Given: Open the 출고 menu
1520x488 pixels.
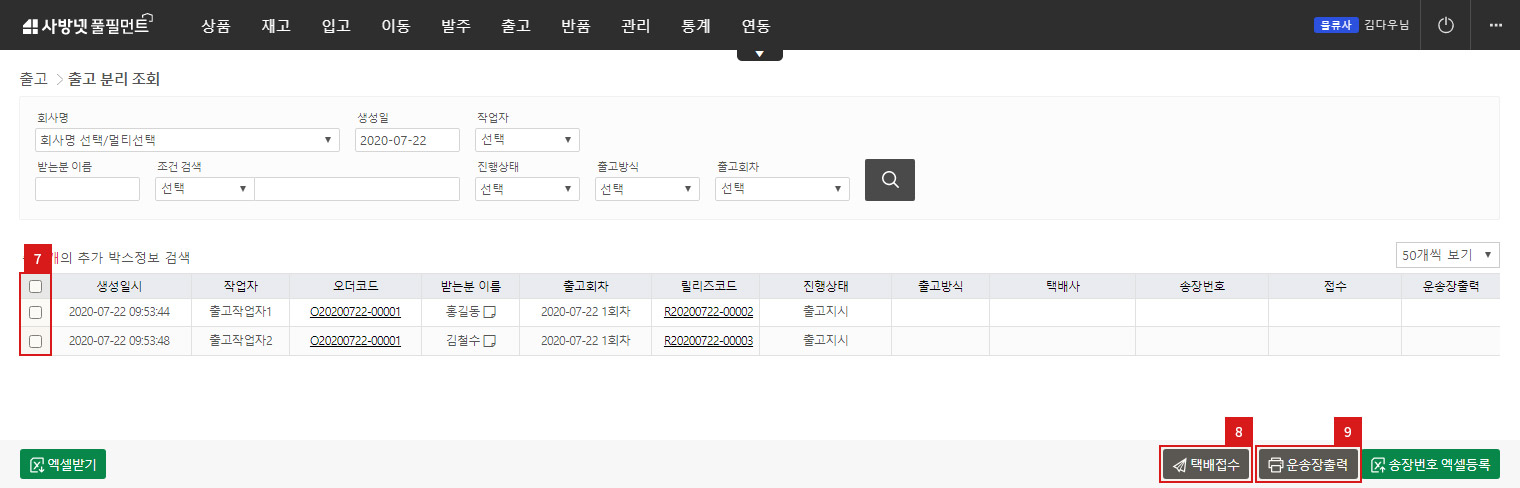Looking at the screenshot, I should pos(515,26).
